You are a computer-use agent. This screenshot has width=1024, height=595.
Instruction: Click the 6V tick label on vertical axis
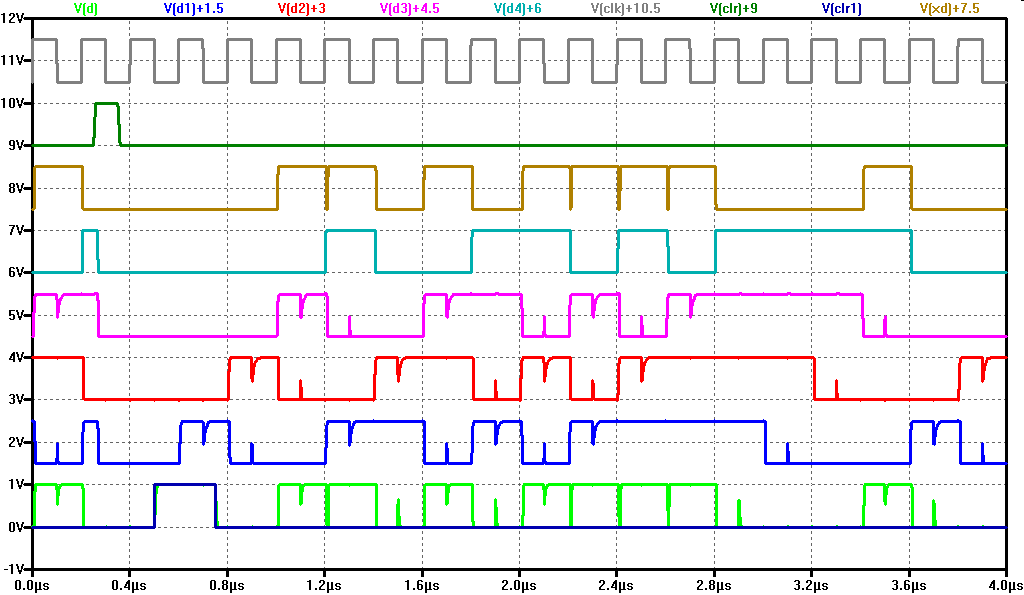17,272
